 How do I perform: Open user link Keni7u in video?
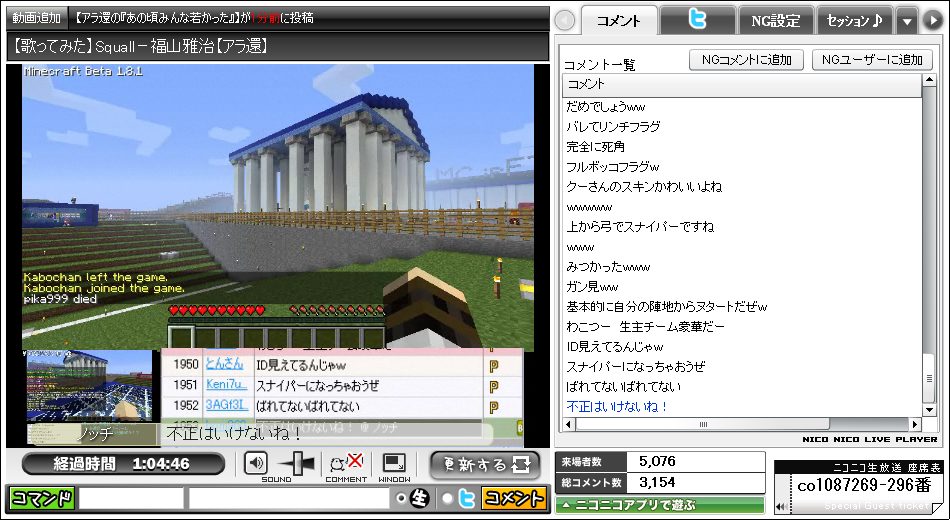[x=227, y=385]
